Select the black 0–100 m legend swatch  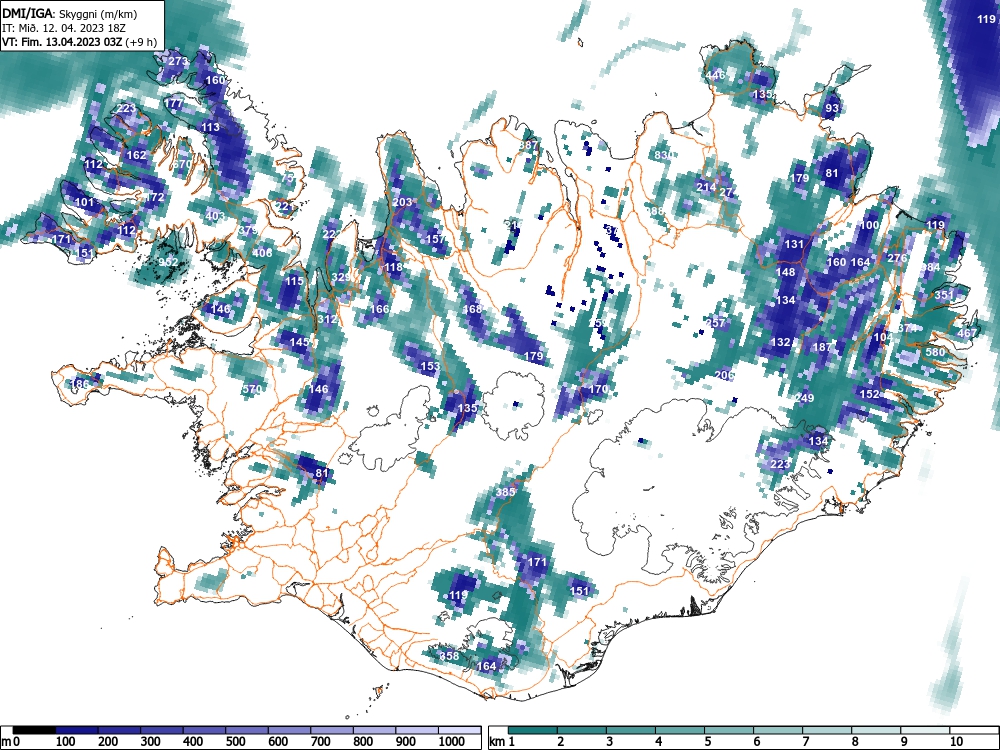click(x=34, y=730)
